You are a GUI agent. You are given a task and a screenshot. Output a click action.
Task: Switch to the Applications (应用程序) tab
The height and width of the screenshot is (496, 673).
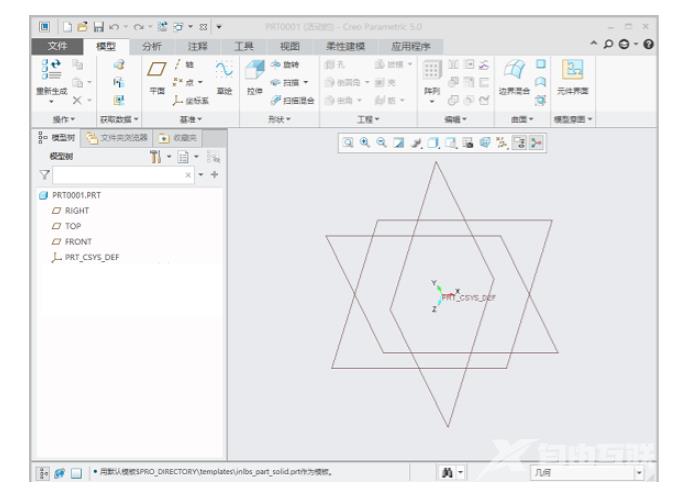click(x=411, y=46)
